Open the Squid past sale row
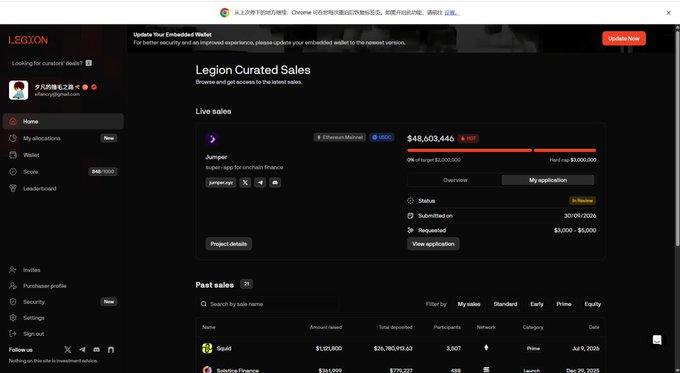 click(400, 348)
